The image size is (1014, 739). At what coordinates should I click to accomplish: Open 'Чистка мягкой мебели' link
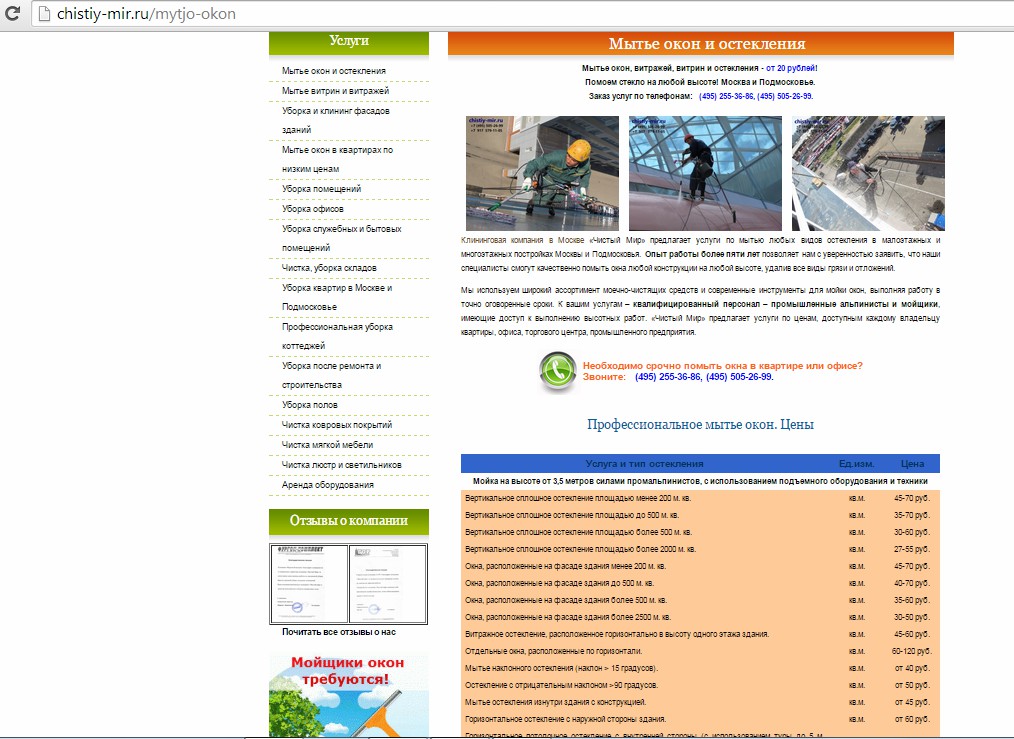pos(327,445)
